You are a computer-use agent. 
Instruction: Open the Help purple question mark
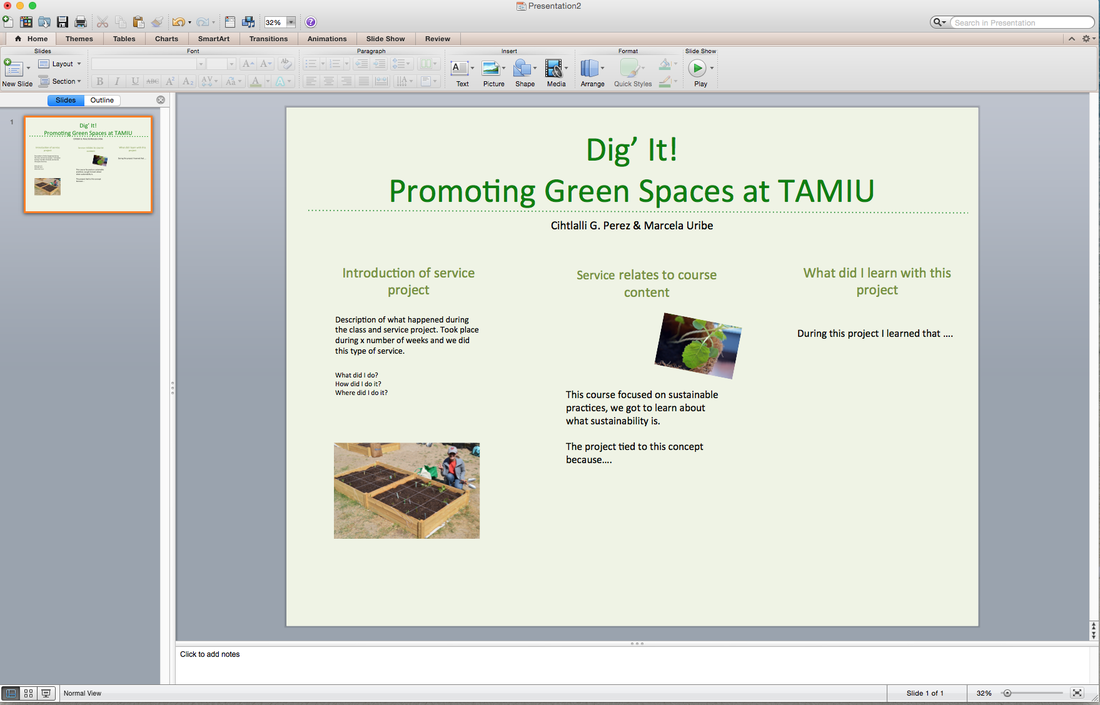pos(310,22)
